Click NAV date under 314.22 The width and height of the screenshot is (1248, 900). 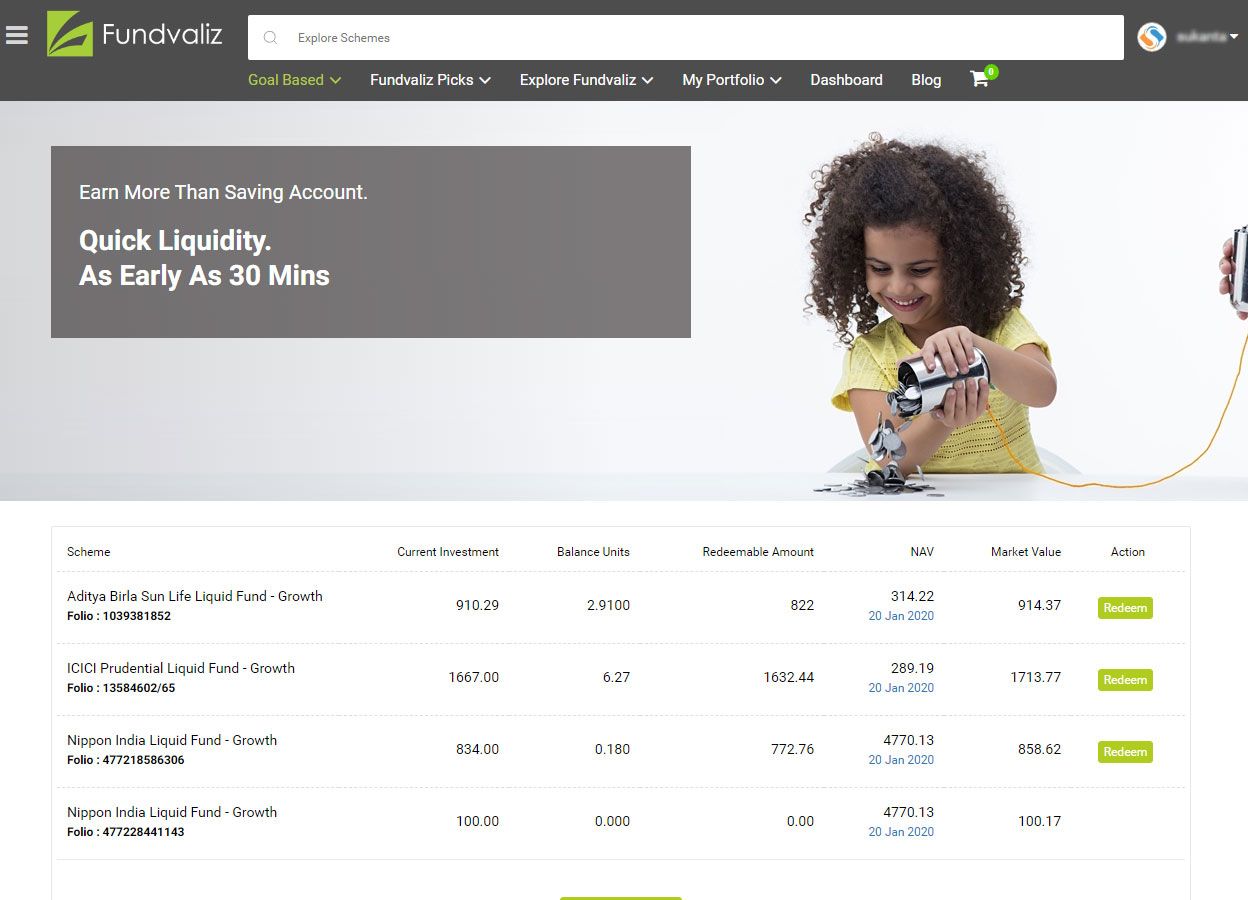pyautogui.click(x=901, y=616)
